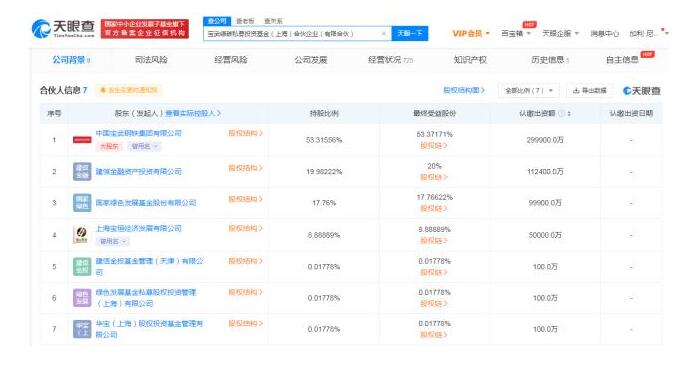The width and height of the screenshot is (689, 380).
Task: Click the 天眼一下 search button
Action: (410, 33)
